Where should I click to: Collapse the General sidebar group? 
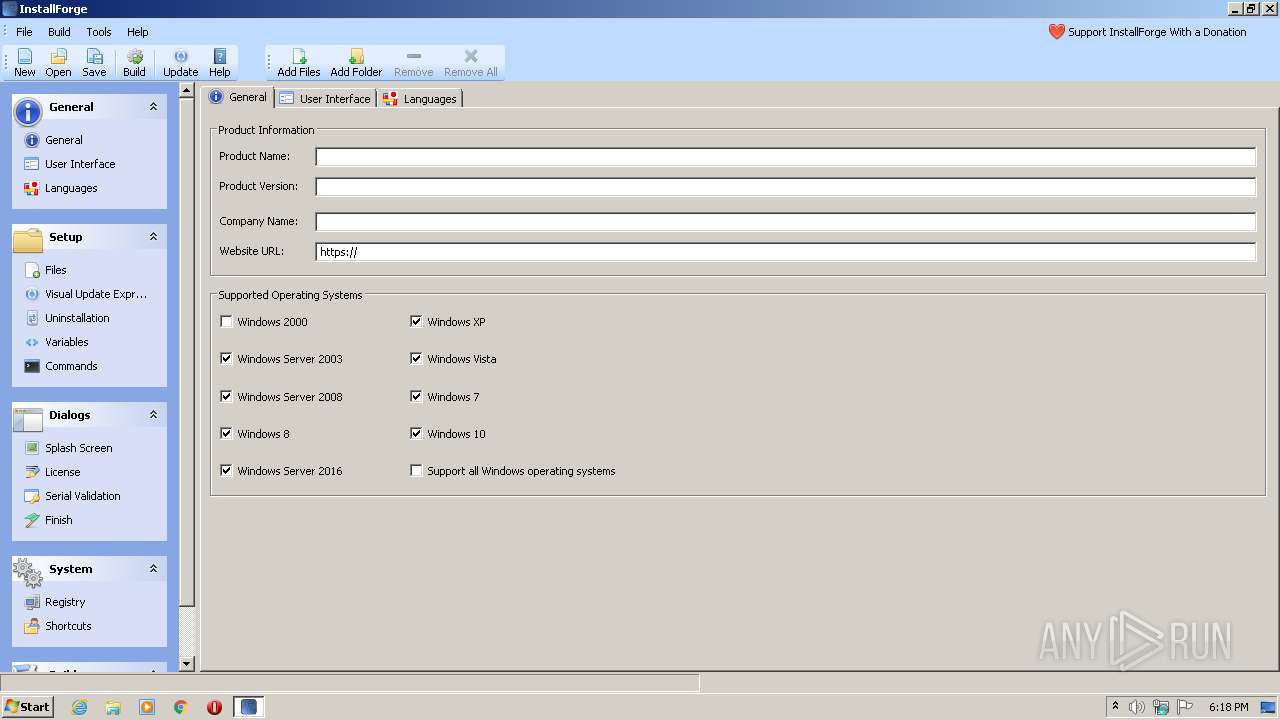click(x=153, y=107)
